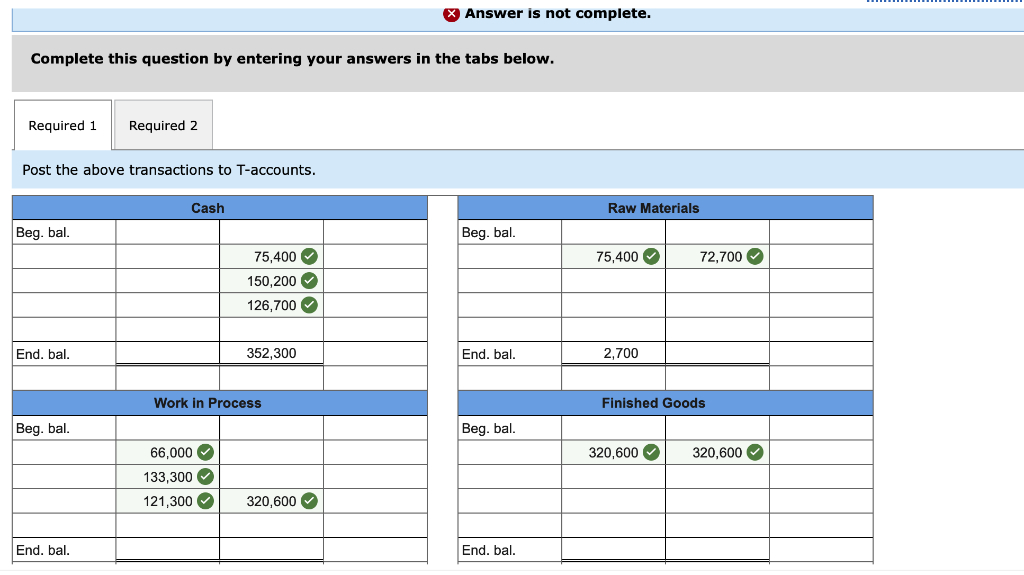Select the Finished Goods 320,600 credit field
The image size is (1024, 575).
point(717,452)
